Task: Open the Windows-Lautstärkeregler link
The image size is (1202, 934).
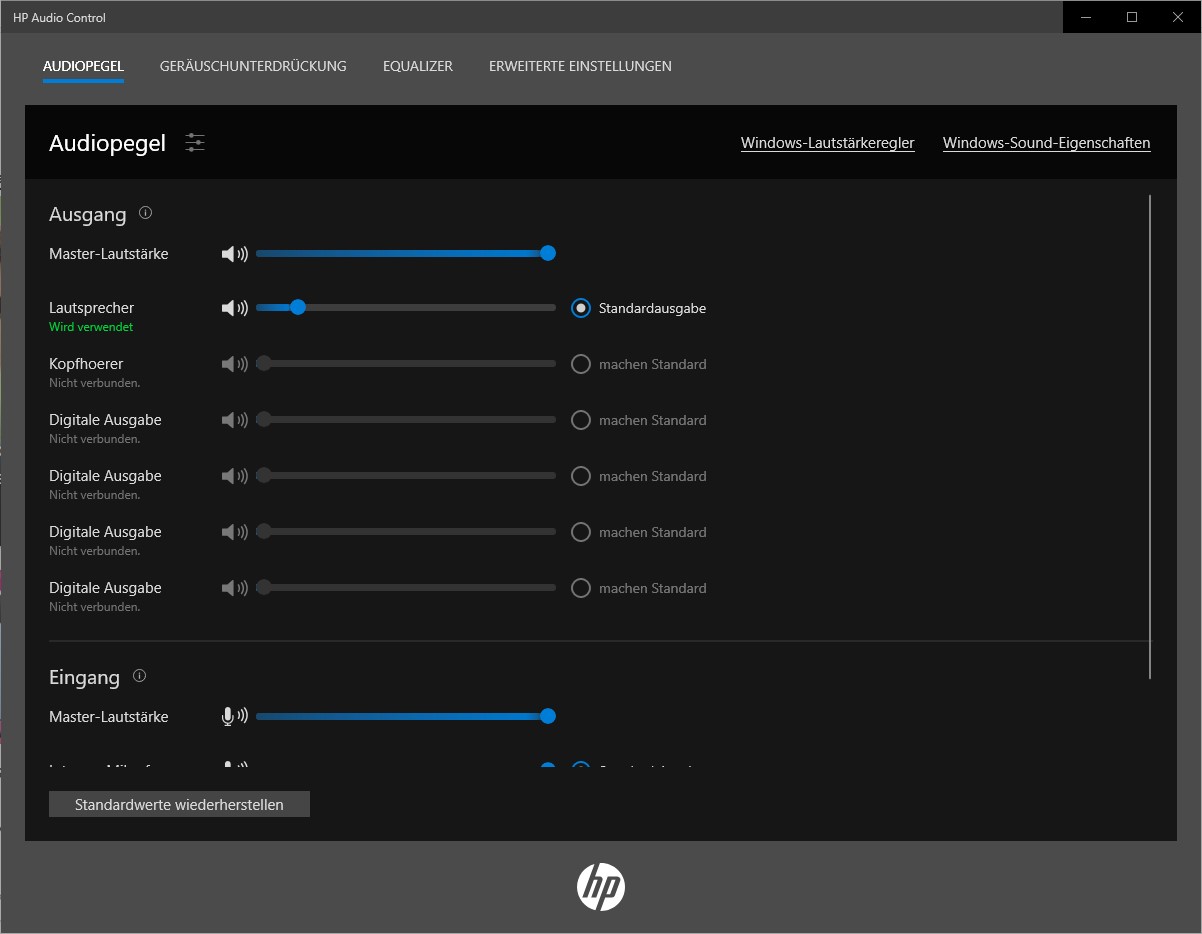Action: [828, 143]
